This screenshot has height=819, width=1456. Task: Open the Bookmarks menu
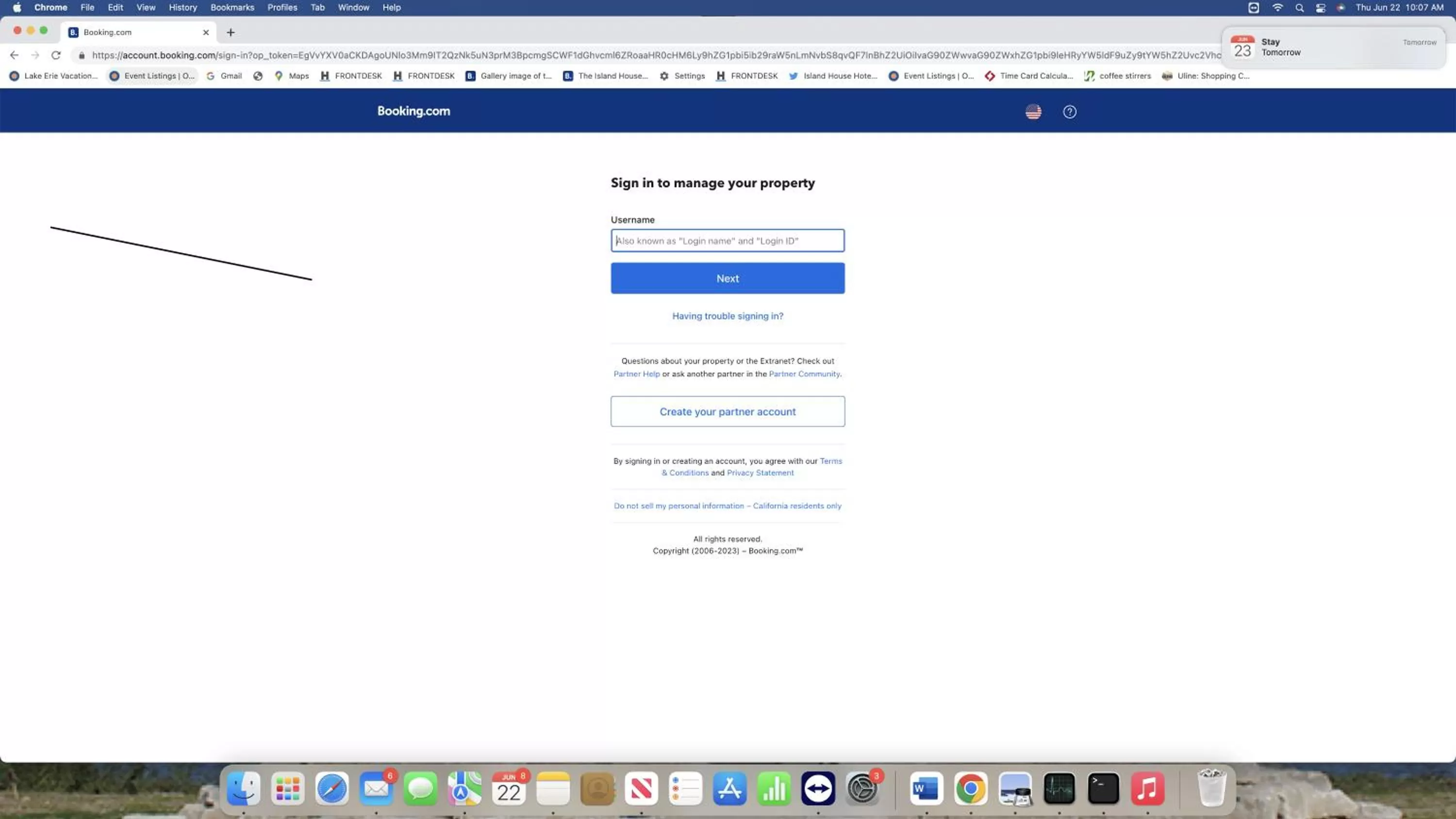tap(232, 8)
